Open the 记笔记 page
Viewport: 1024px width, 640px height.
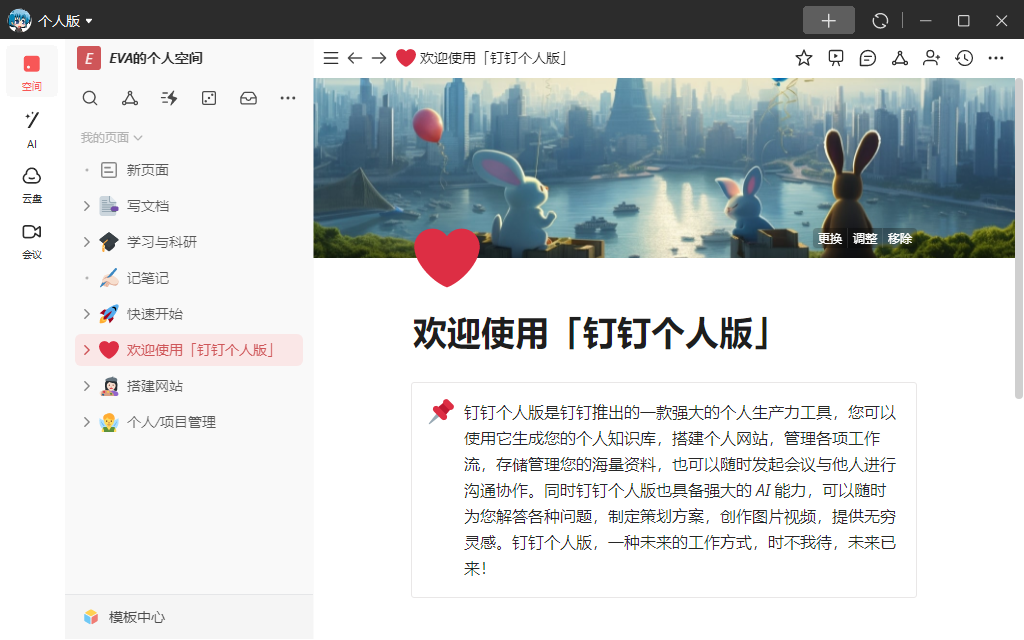[x=189, y=278]
